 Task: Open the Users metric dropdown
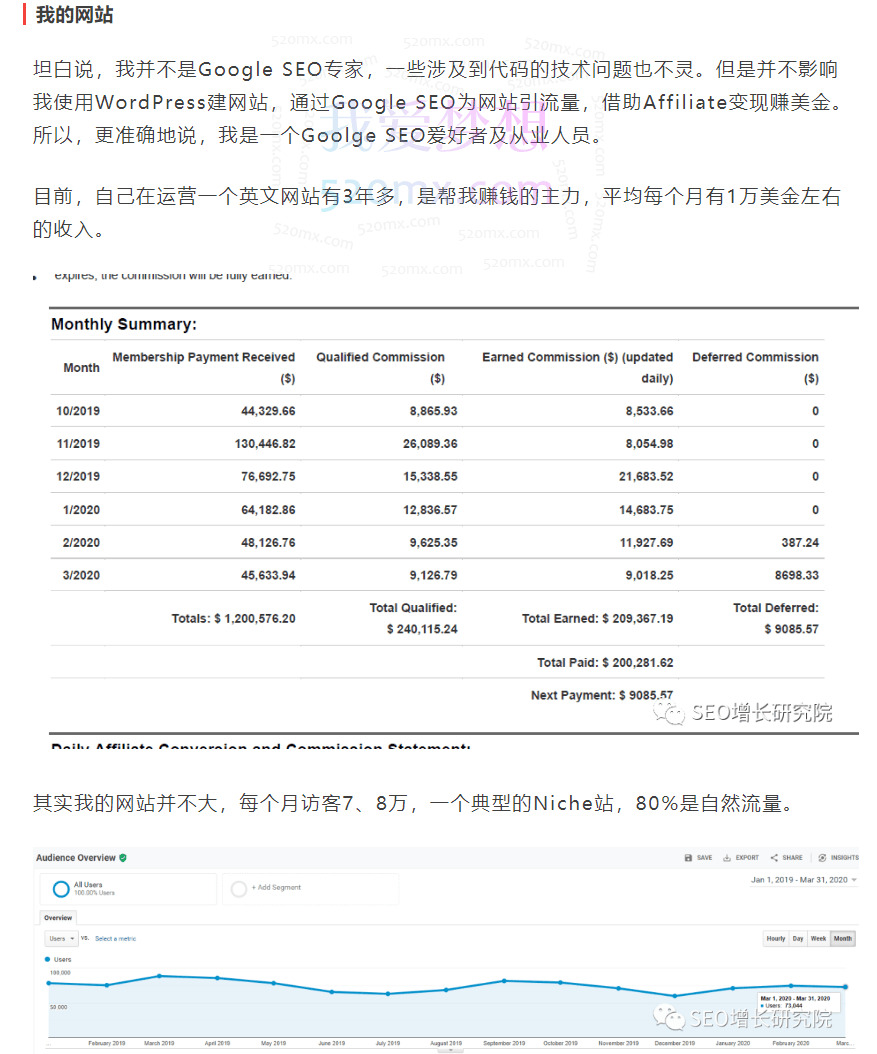pos(62,939)
